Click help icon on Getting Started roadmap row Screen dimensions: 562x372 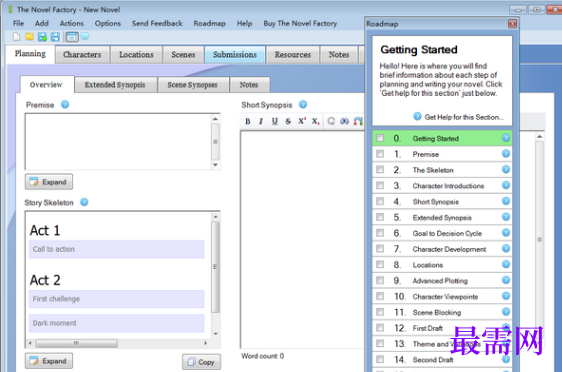point(506,138)
